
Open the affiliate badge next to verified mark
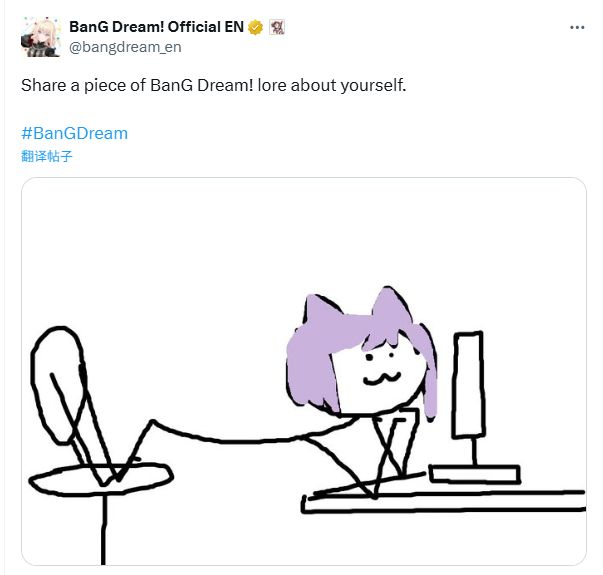[277, 27]
